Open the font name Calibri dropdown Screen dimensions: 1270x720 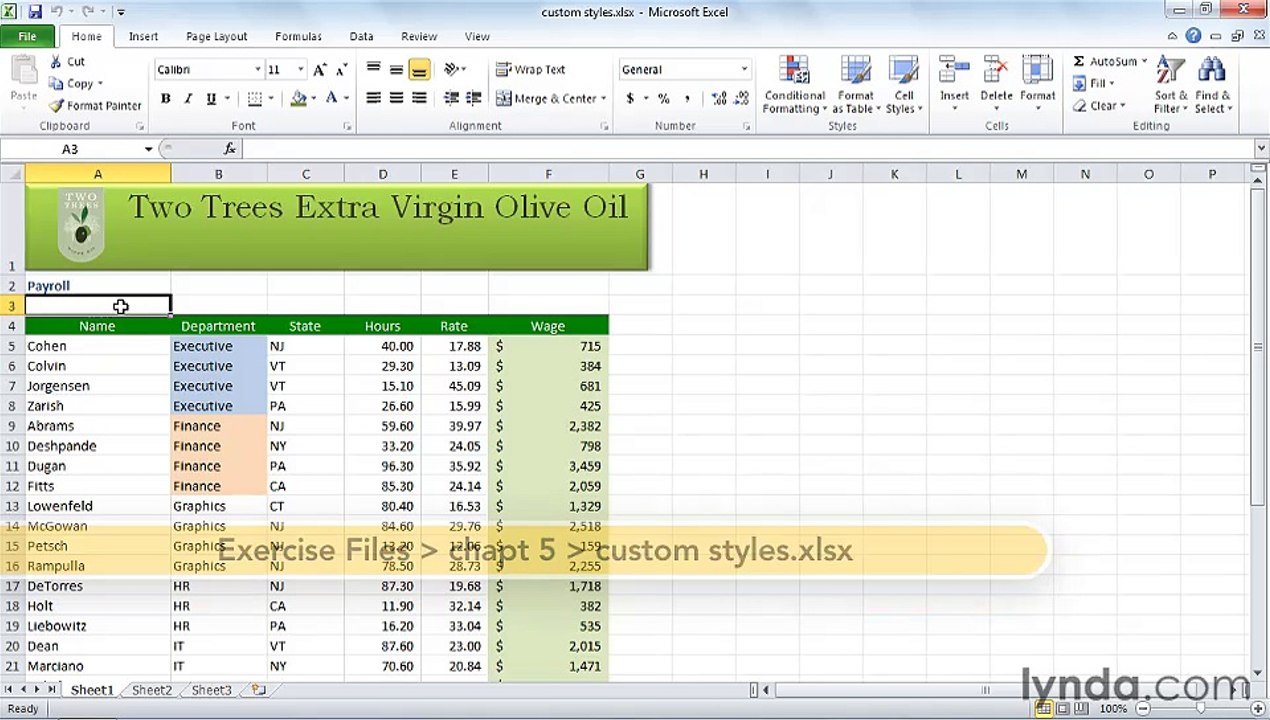click(x=257, y=70)
